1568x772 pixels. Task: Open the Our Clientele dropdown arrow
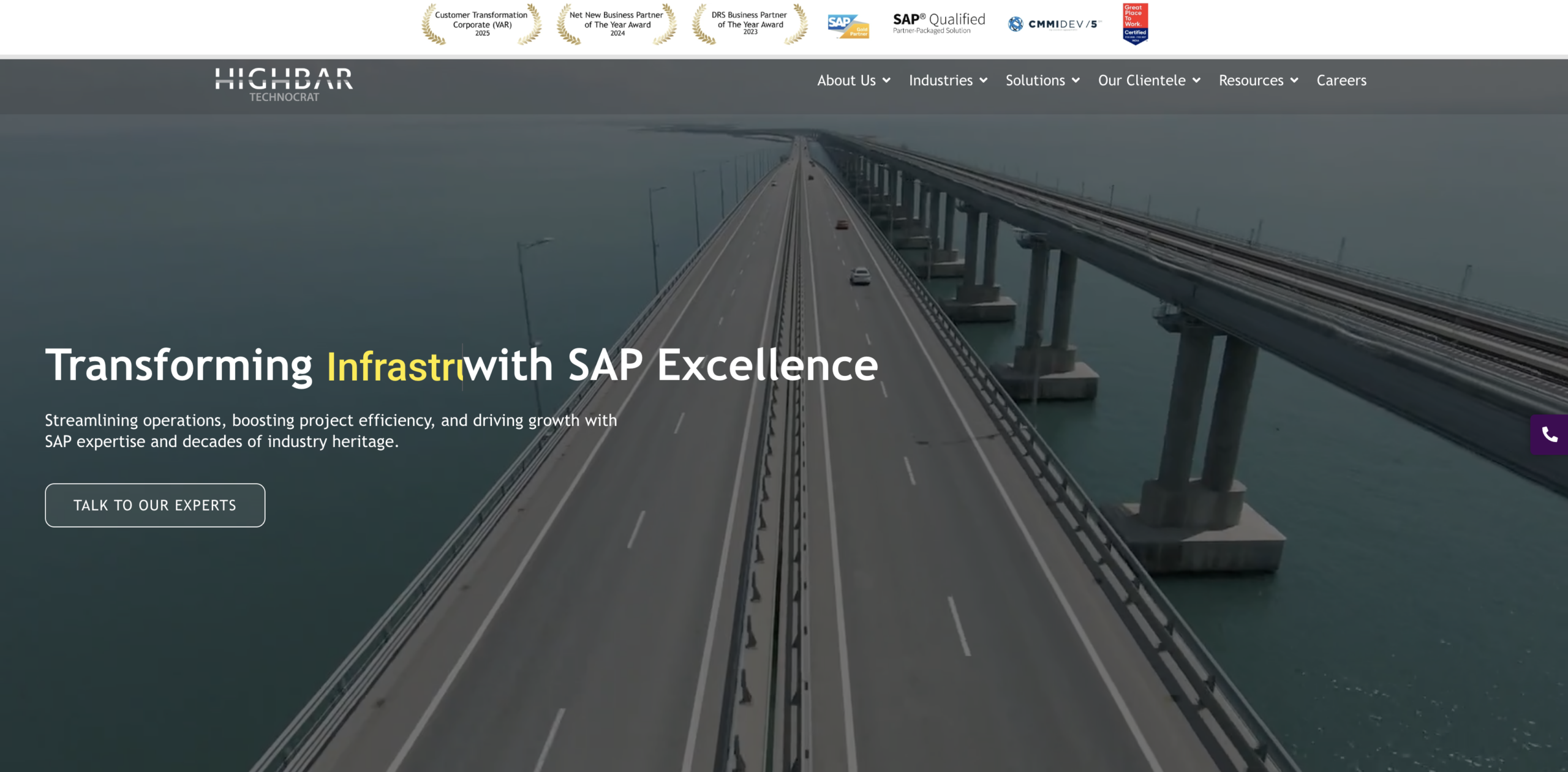pyautogui.click(x=1196, y=80)
